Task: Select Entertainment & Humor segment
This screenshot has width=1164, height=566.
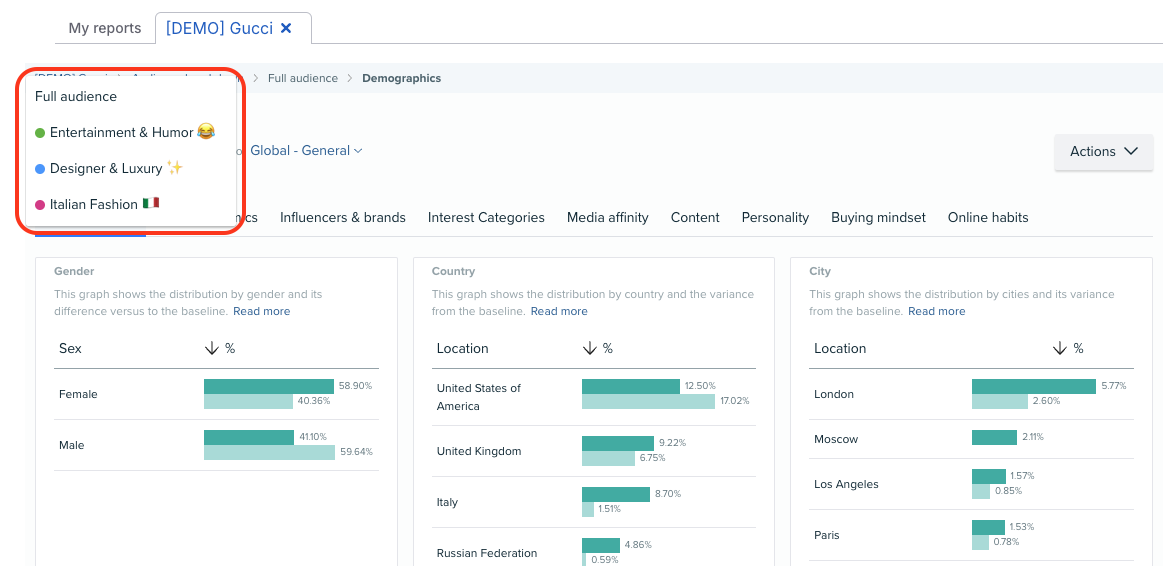Action: 122,132
